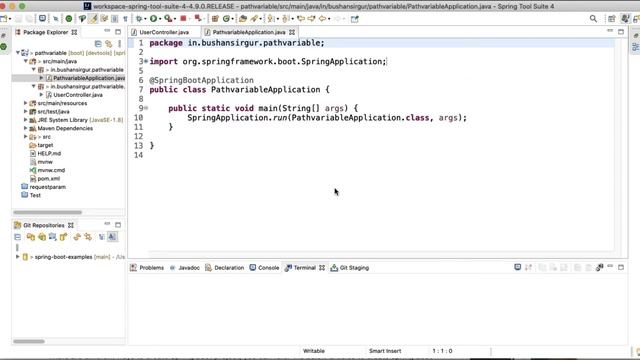Maximize the editor area
Image resolution: width=640 pixels, height=360 pixels.
tap(621, 31)
